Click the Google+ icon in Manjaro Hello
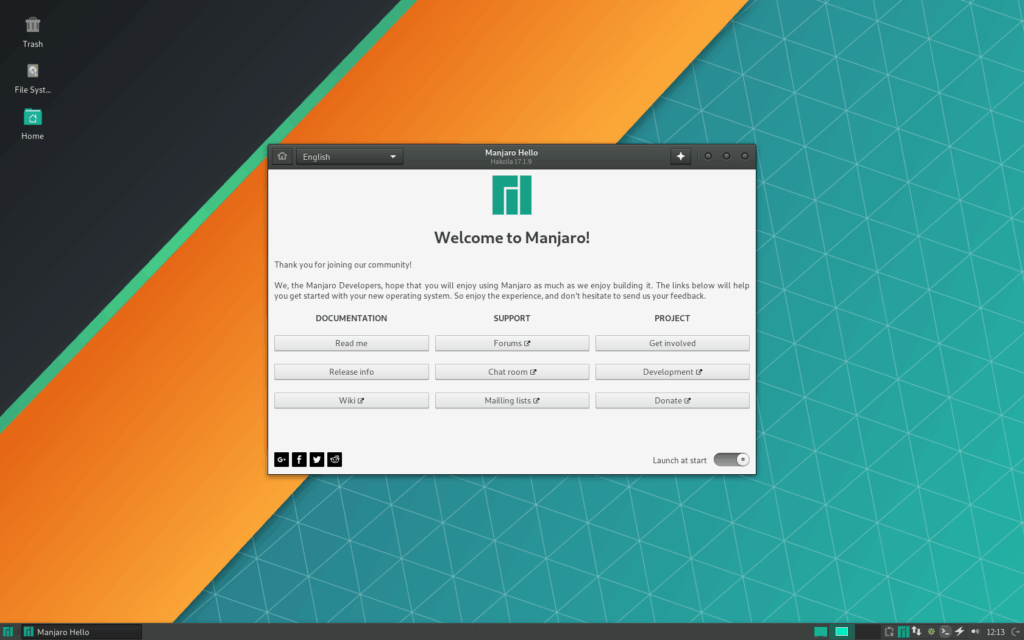Image resolution: width=1024 pixels, height=640 pixels. [x=281, y=459]
